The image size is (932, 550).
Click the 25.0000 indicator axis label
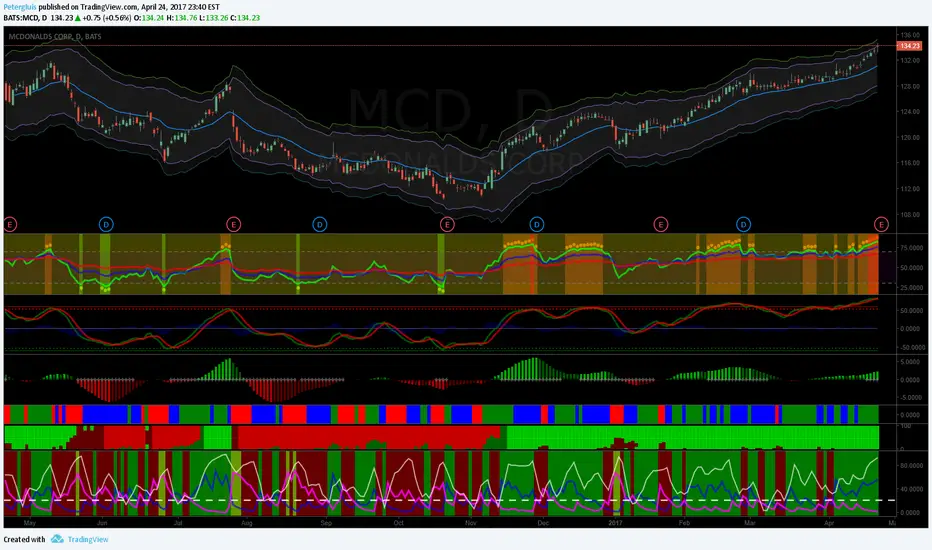pos(911,287)
